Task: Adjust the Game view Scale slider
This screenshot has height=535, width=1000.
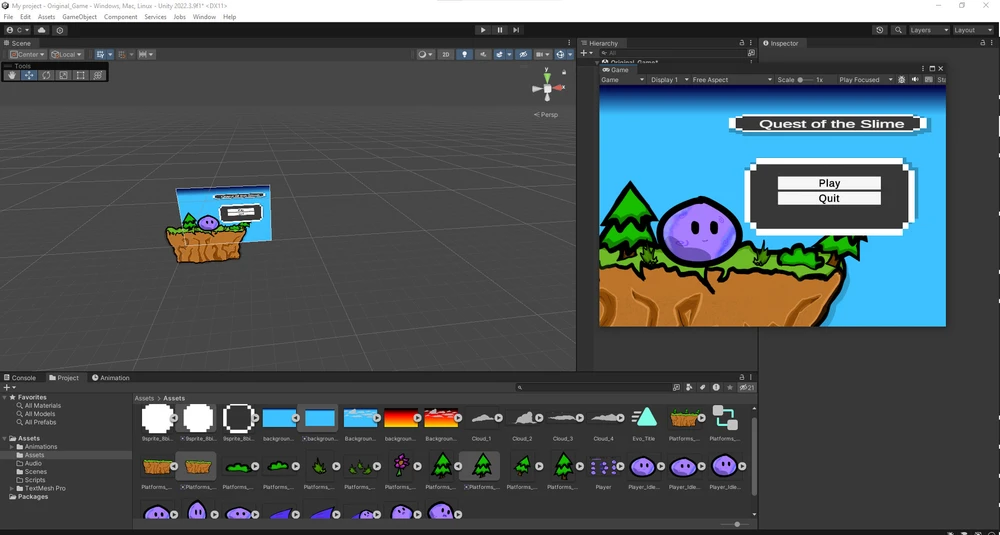Action: [801, 80]
